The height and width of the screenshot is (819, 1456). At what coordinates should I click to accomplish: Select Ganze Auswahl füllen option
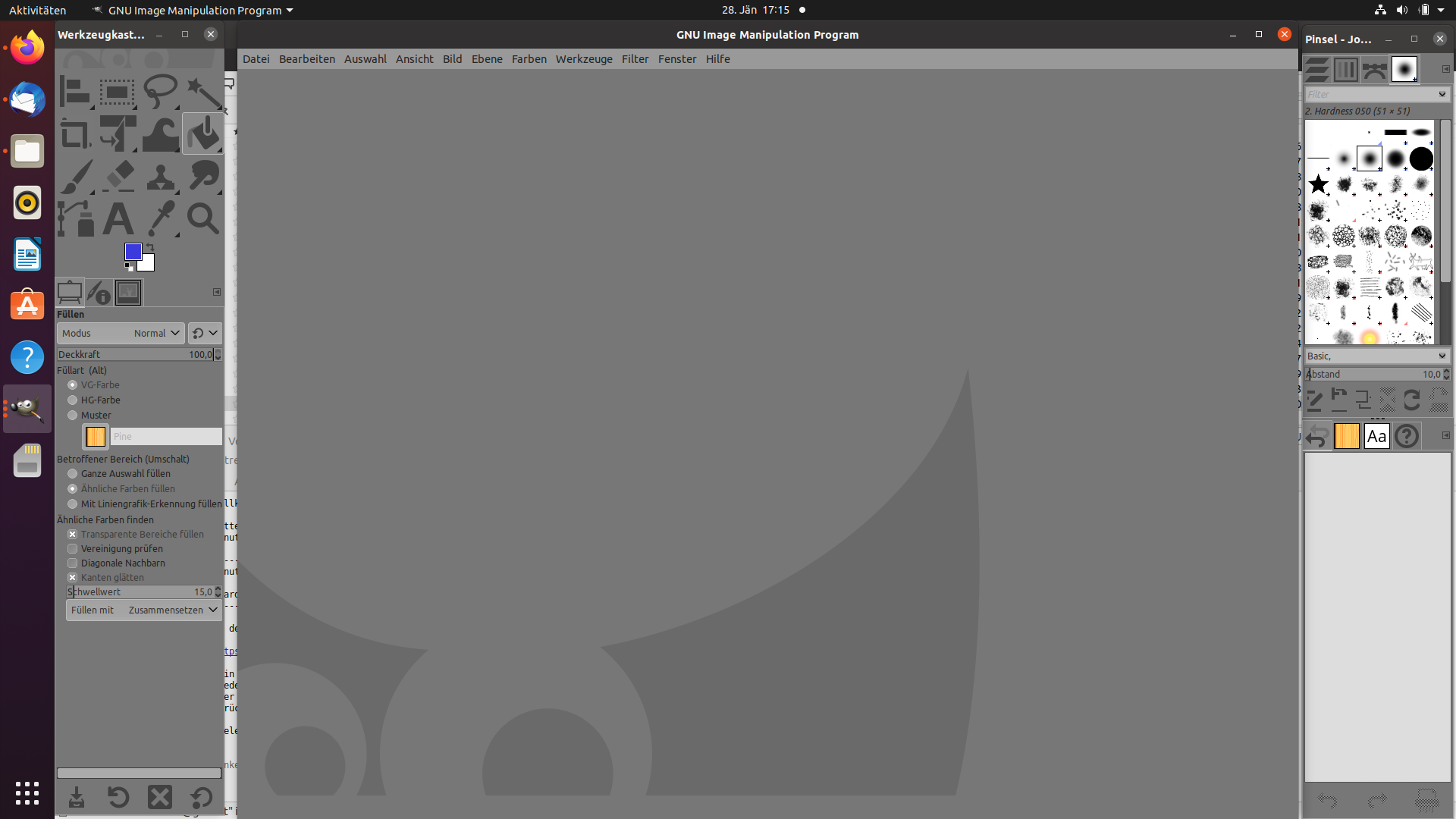coord(73,474)
